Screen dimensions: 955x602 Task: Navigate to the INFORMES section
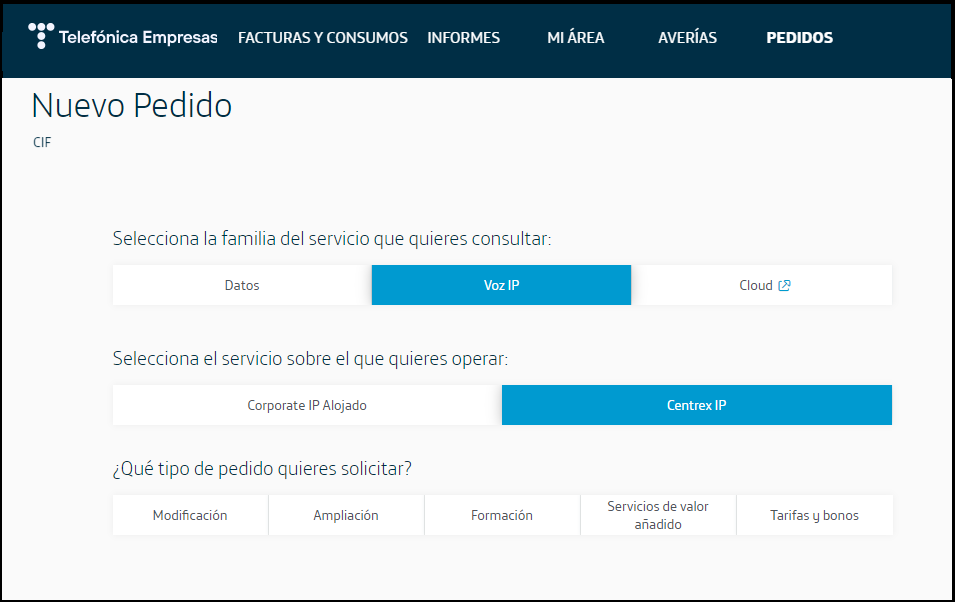463,37
